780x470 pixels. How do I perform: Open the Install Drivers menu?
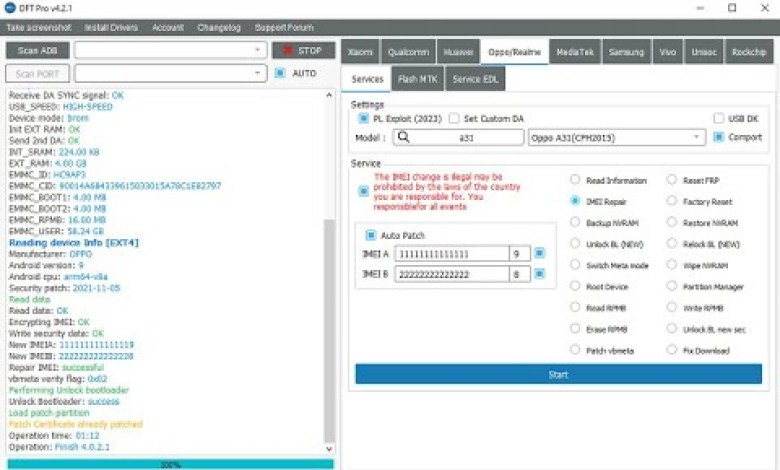(x=111, y=27)
